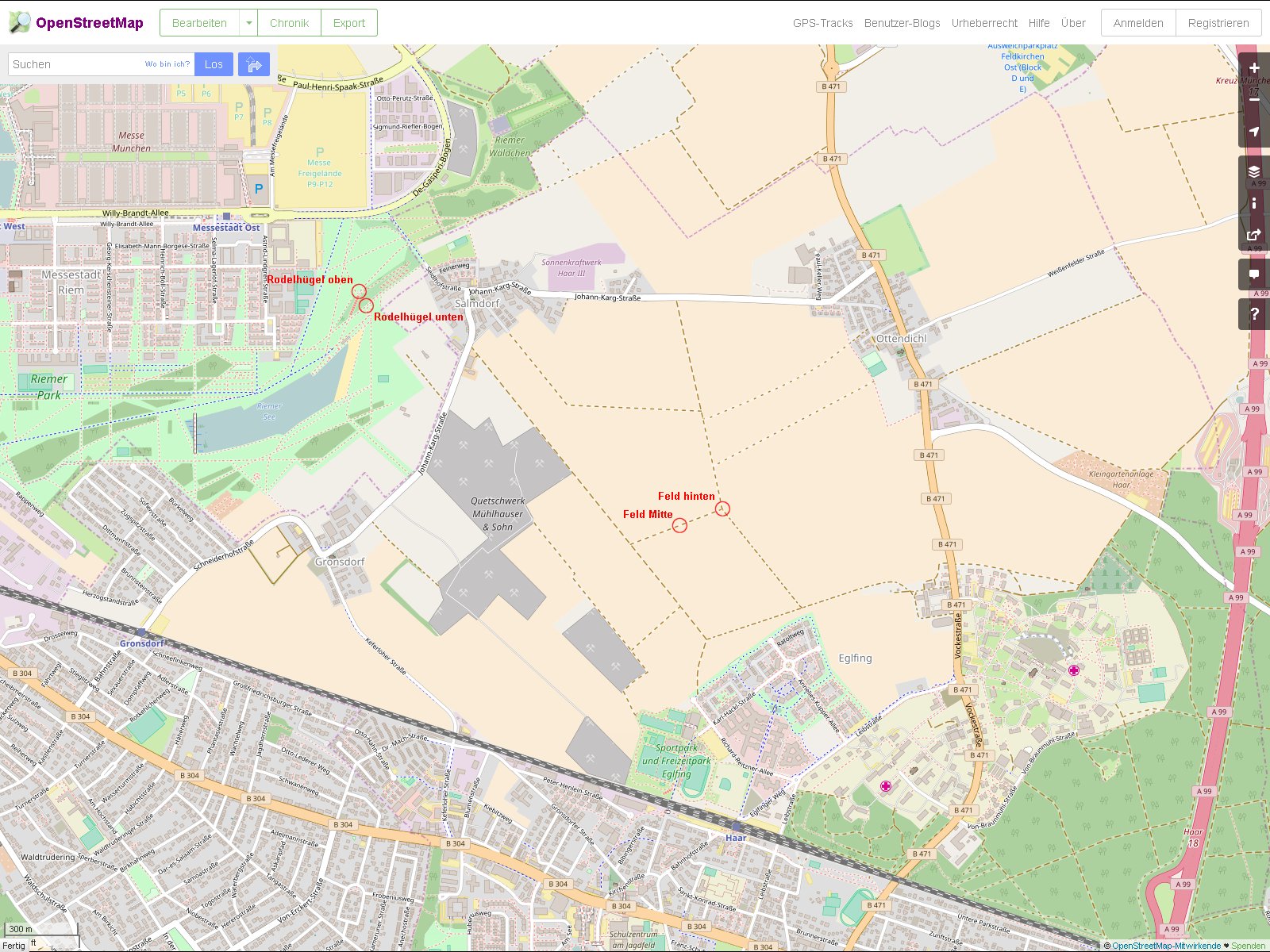
Task: Open the share map panel
Action: (1254, 235)
